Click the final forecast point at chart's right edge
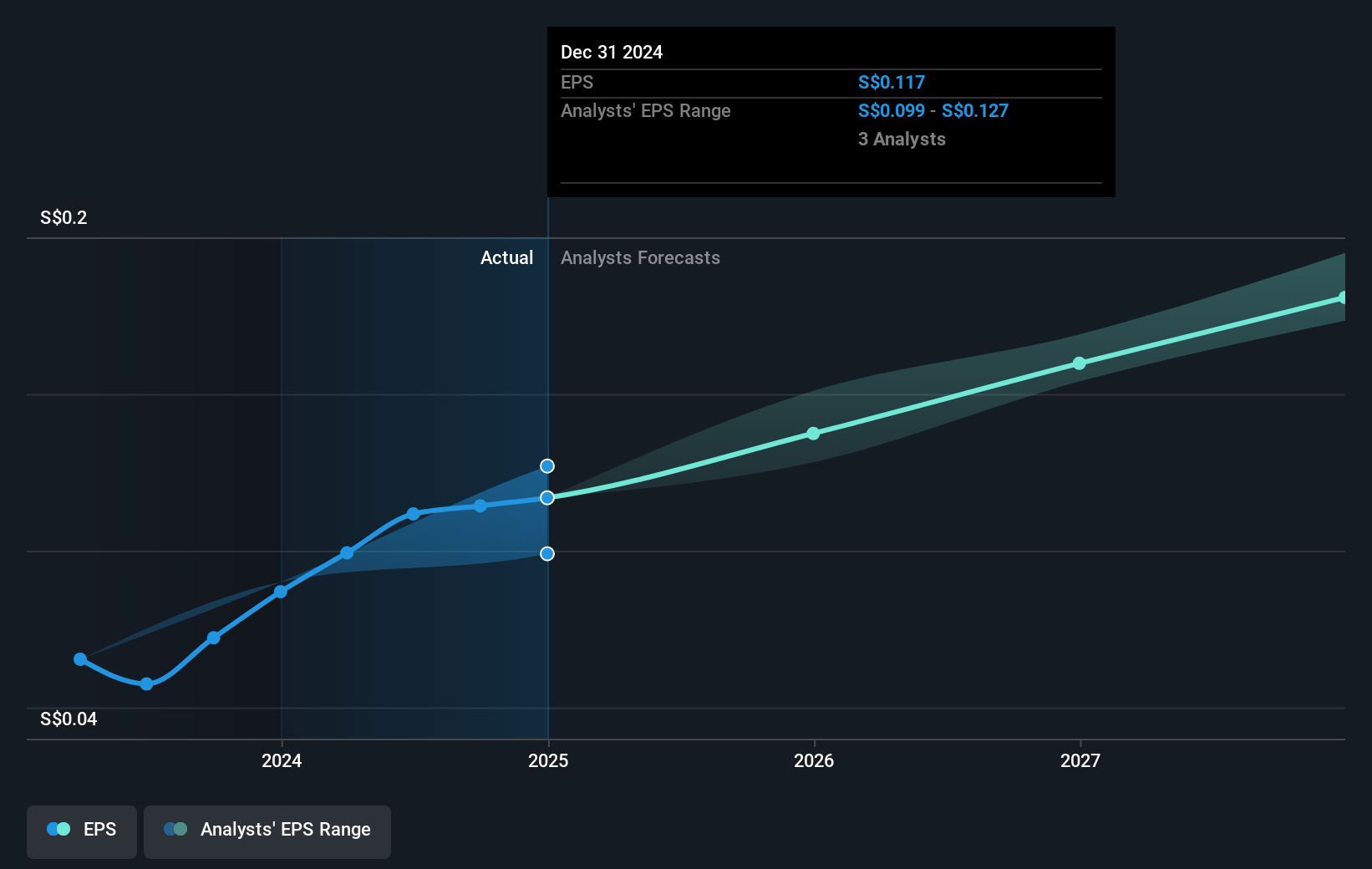Image resolution: width=1372 pixels, height=869 pixels. click(1343, 297)
